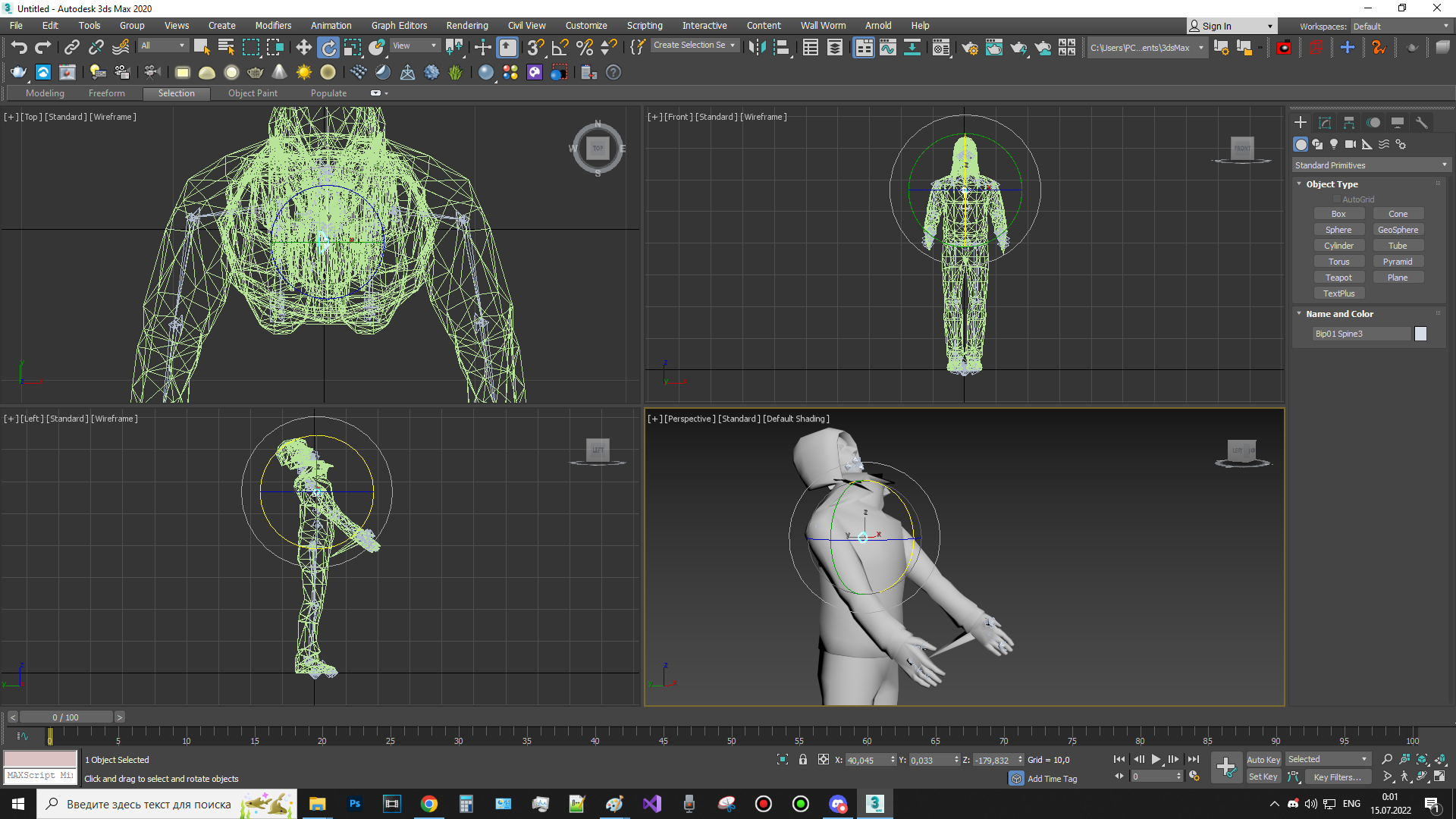
Task: Click the Undo arrow icon
Action: click(18, 47)
